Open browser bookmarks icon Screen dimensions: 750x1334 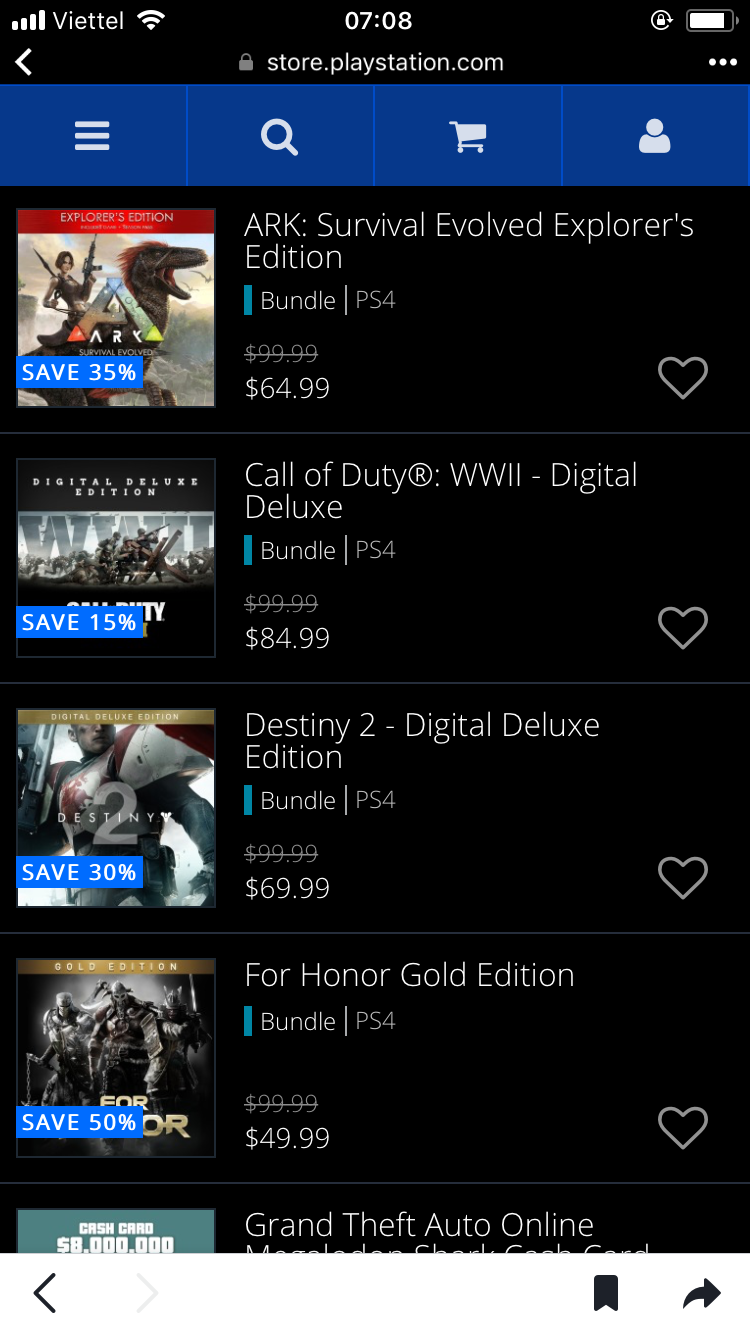[606, 1294]
